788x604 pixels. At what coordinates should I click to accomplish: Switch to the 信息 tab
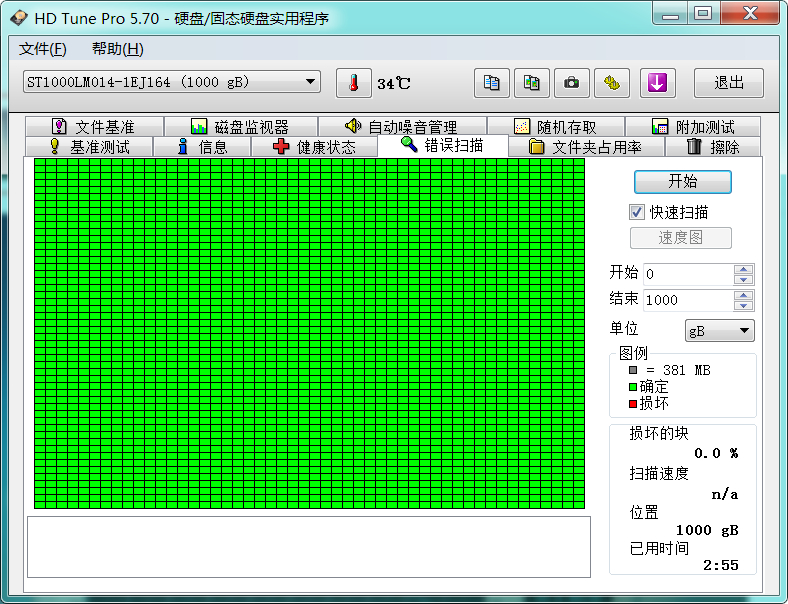[202, 147]
